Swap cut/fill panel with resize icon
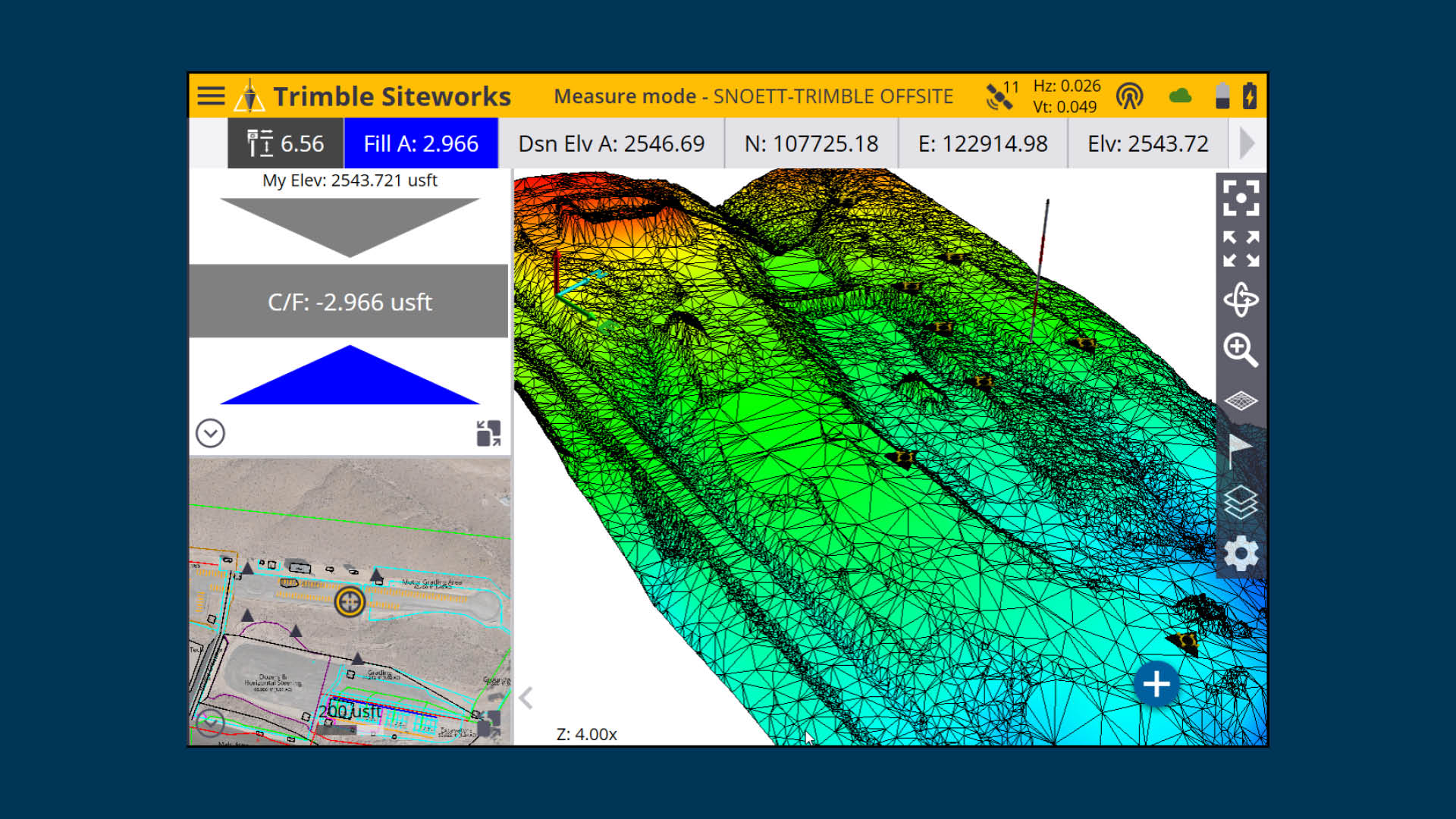 (x=488, y=434)
